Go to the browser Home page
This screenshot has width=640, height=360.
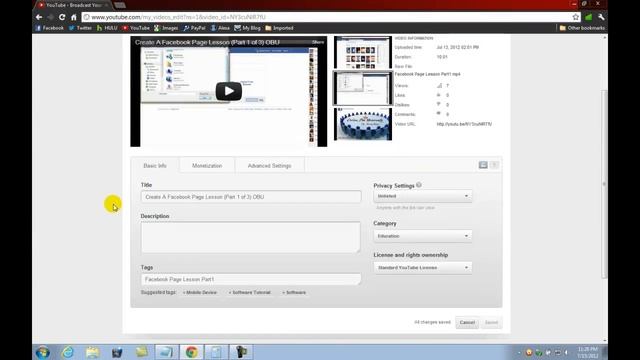click(73, 17)
